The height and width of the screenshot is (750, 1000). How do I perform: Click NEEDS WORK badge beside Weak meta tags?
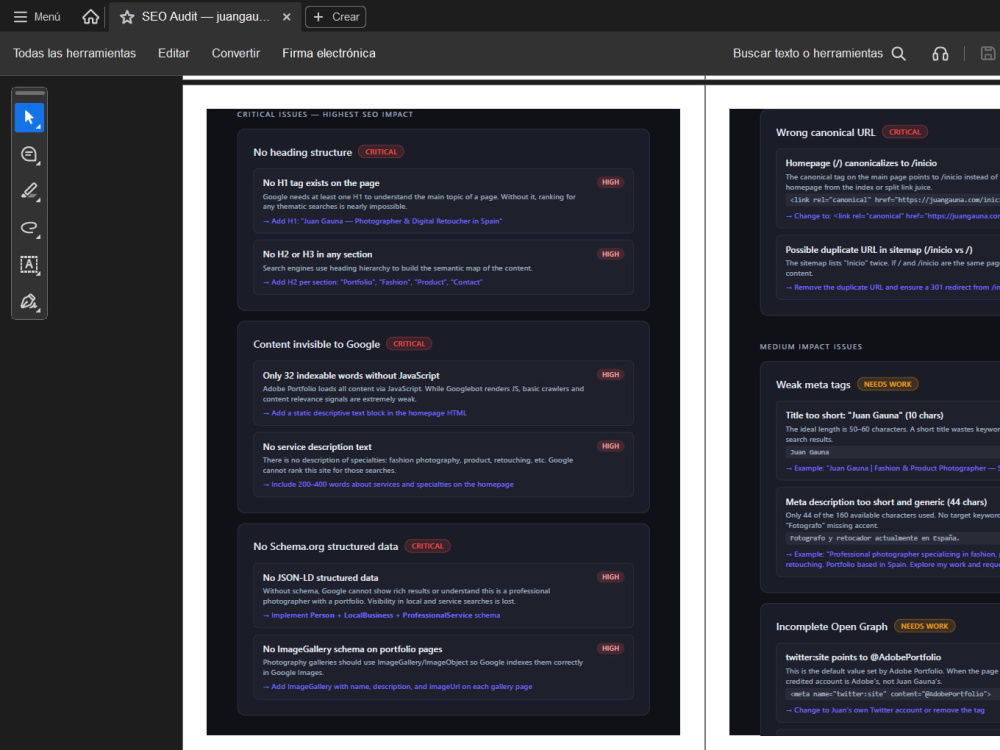coord(887,385)
